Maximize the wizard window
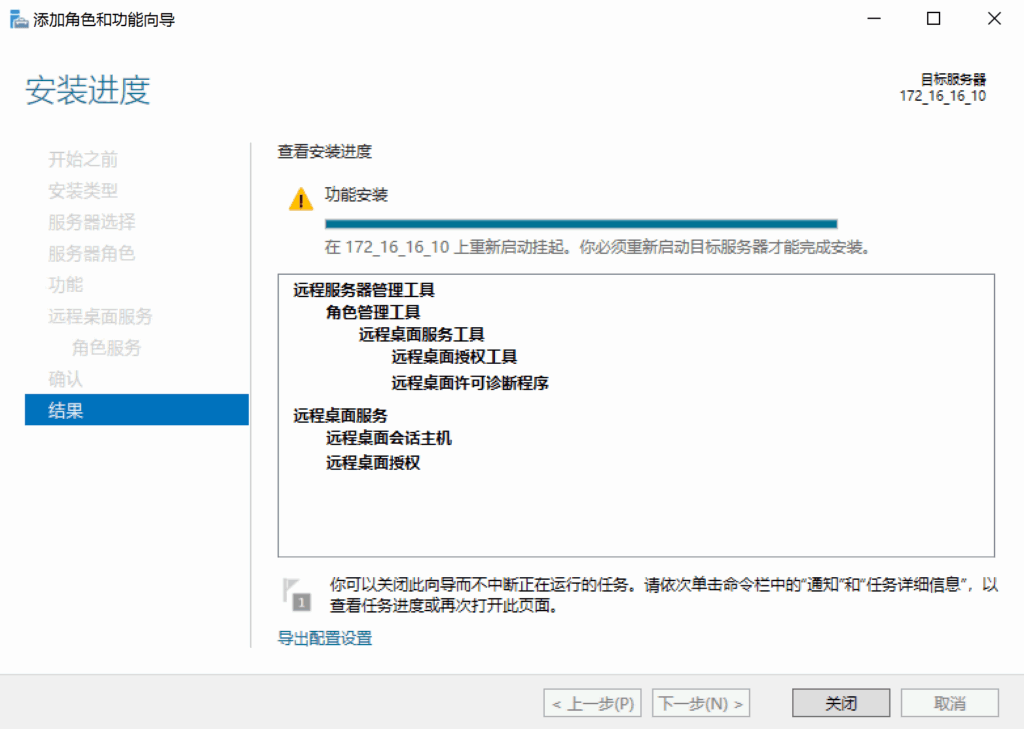 tap(933, 18)
